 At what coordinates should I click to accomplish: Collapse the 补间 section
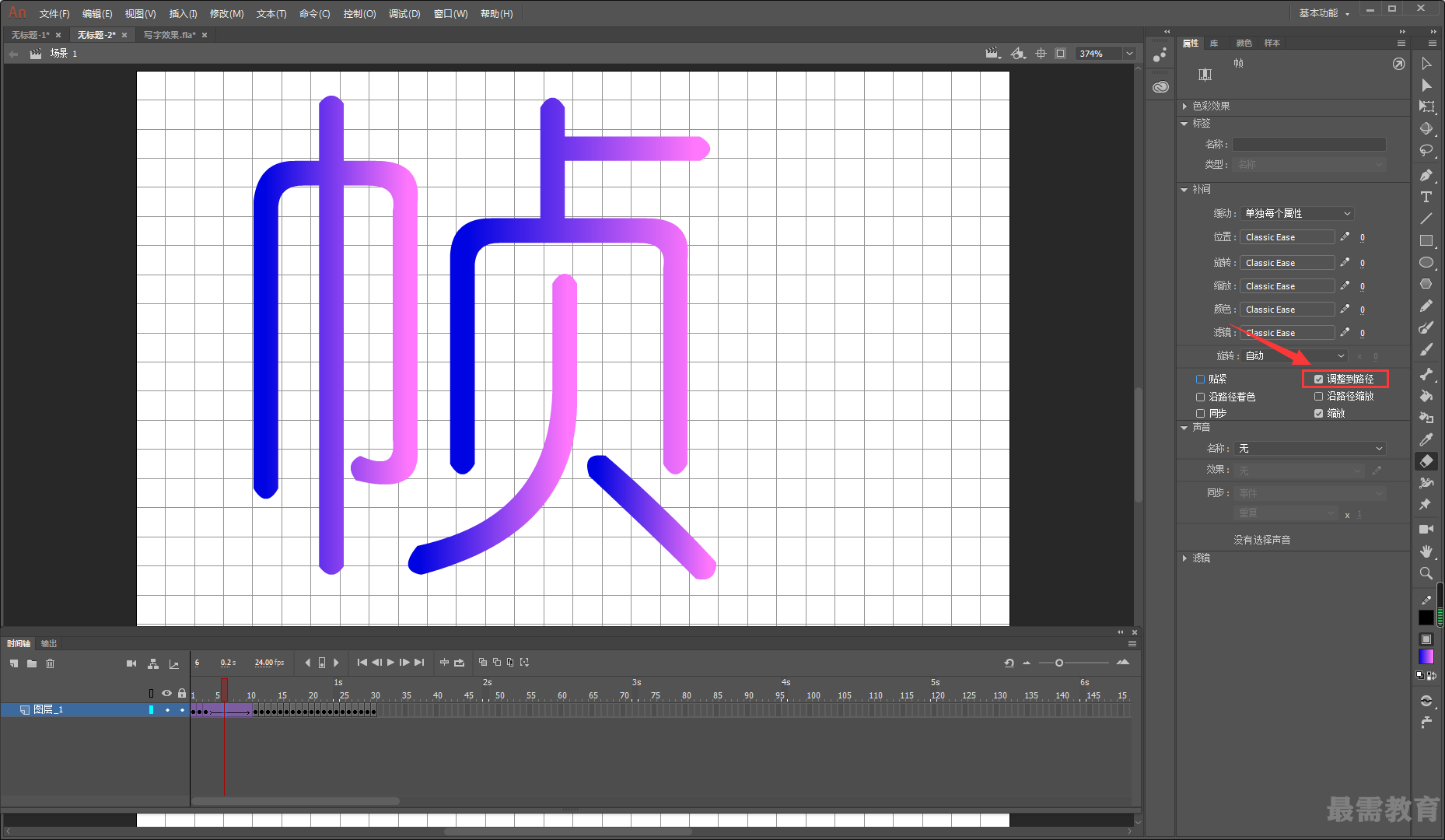pos(1184,190)
